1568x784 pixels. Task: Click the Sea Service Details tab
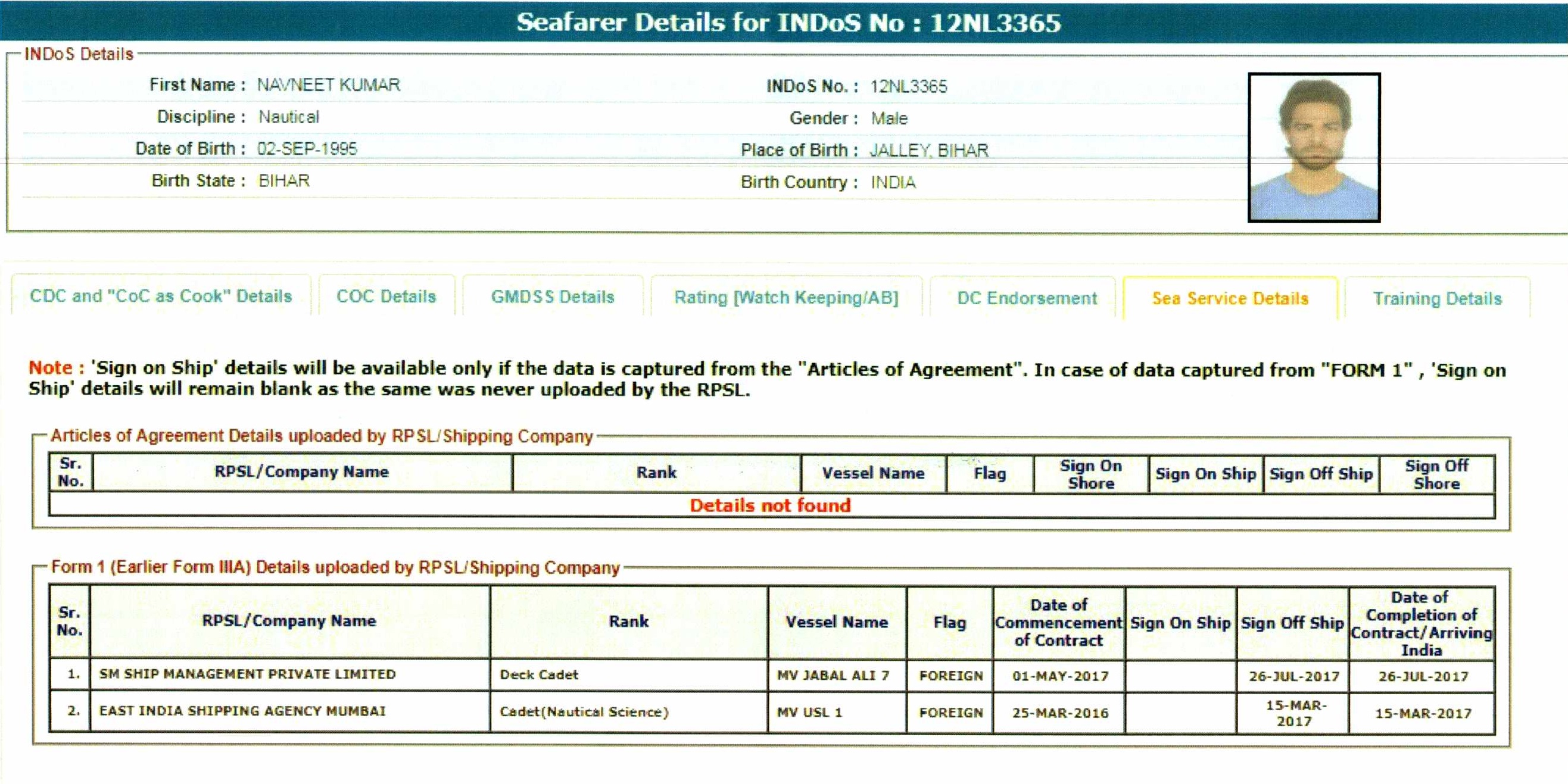tap(1230, 298)
